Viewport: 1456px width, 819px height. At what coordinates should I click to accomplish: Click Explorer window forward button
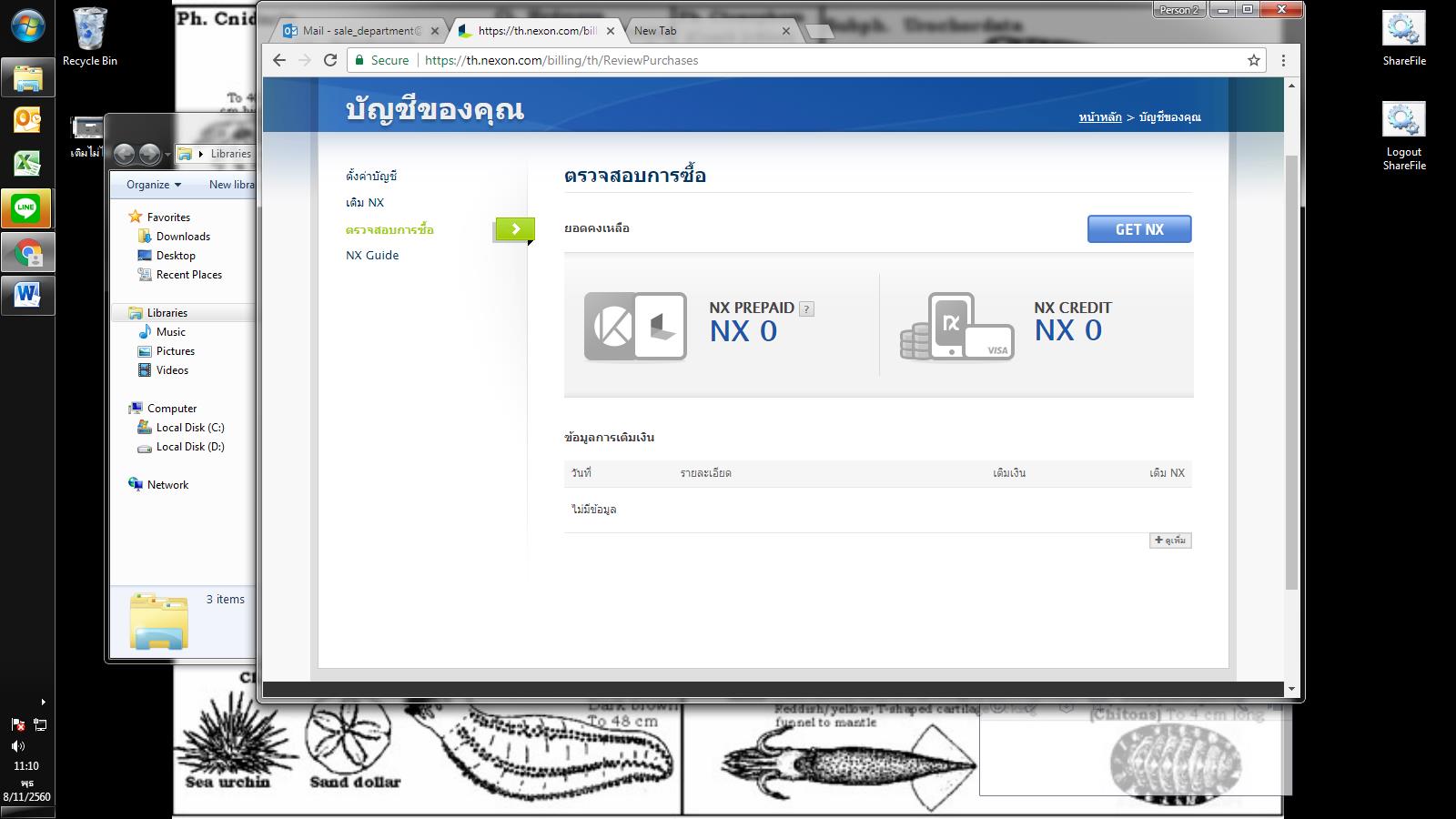point(150,154)
